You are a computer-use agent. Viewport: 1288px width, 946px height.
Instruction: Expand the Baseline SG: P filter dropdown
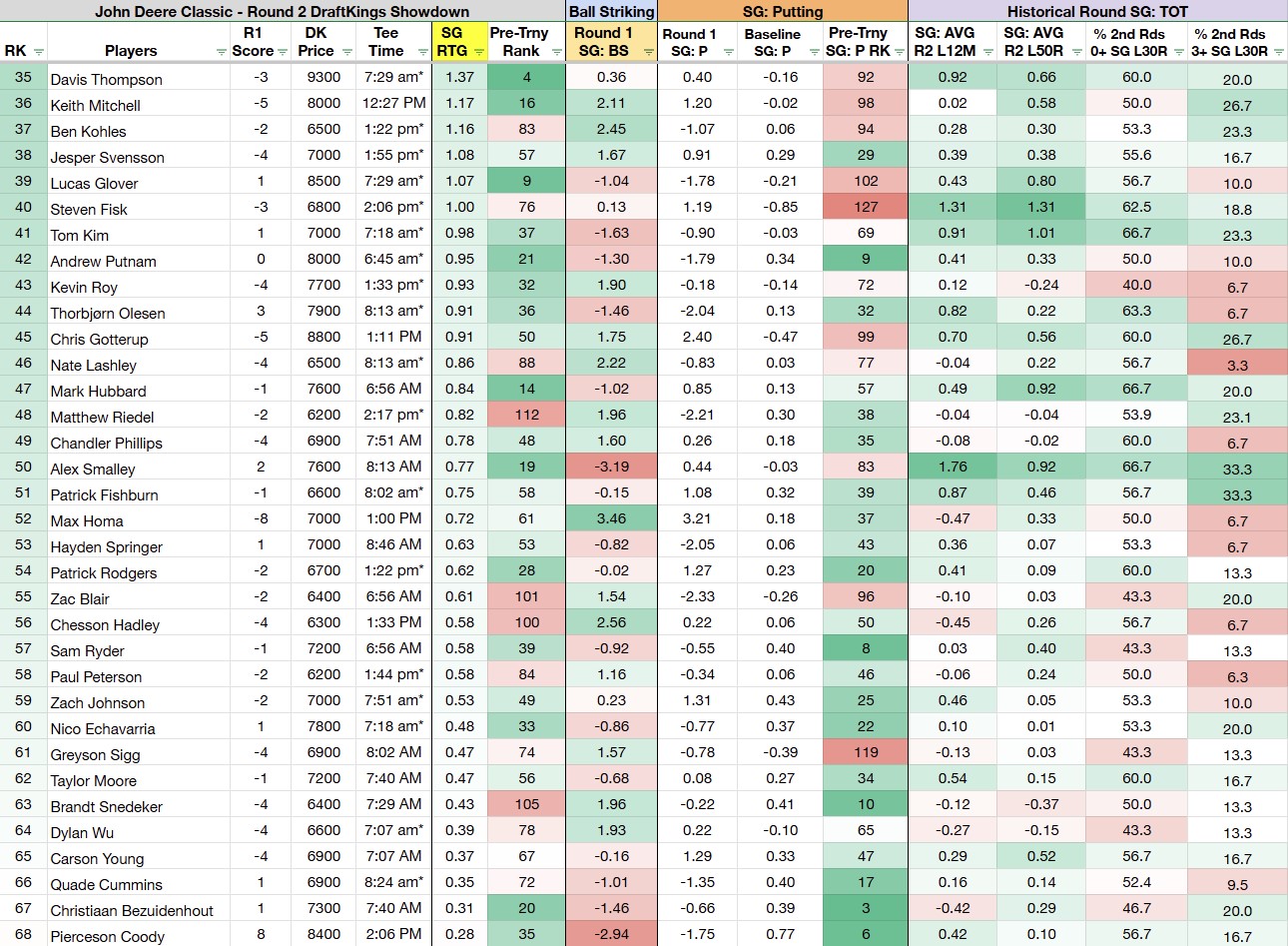pos(813,51)
